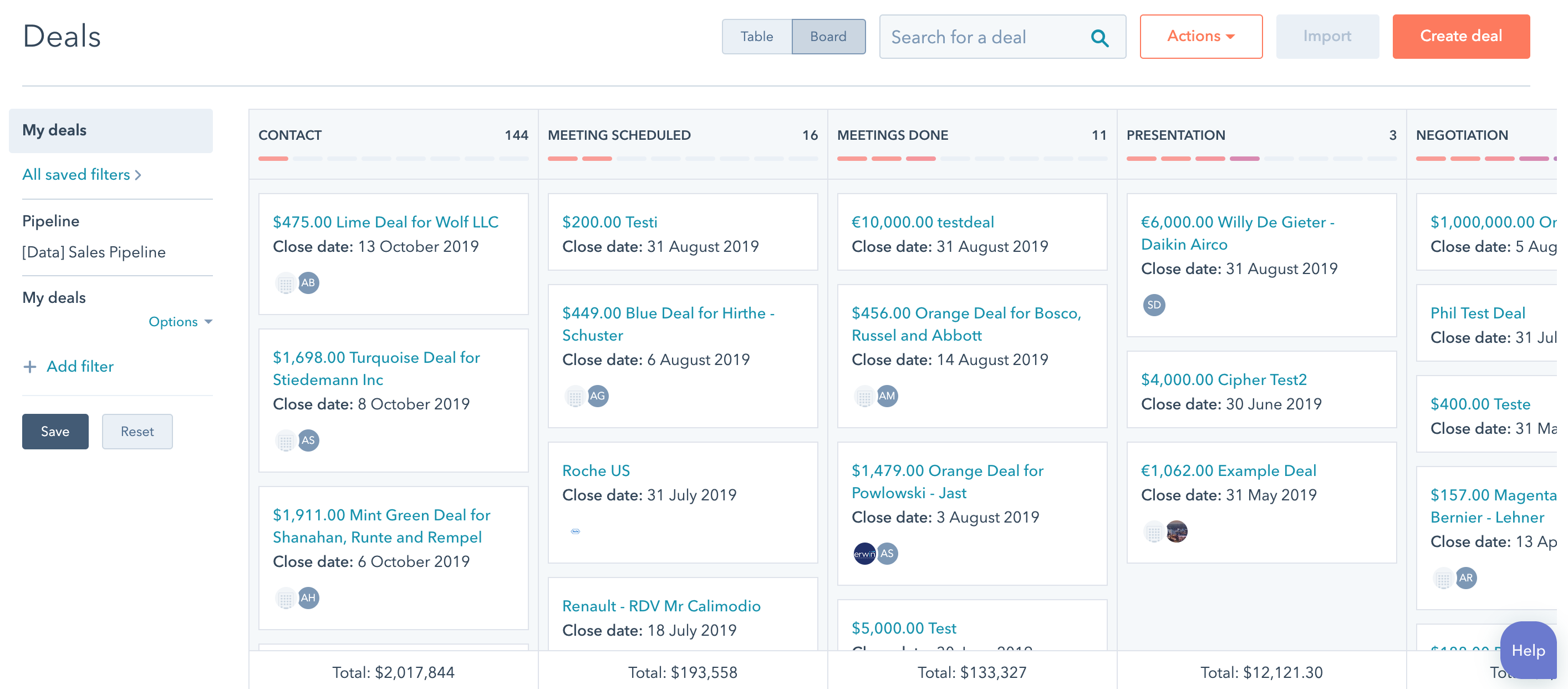Click the search magnifier icon
Viewport: 1568px width, 689px height.
tap(1099, 38)
